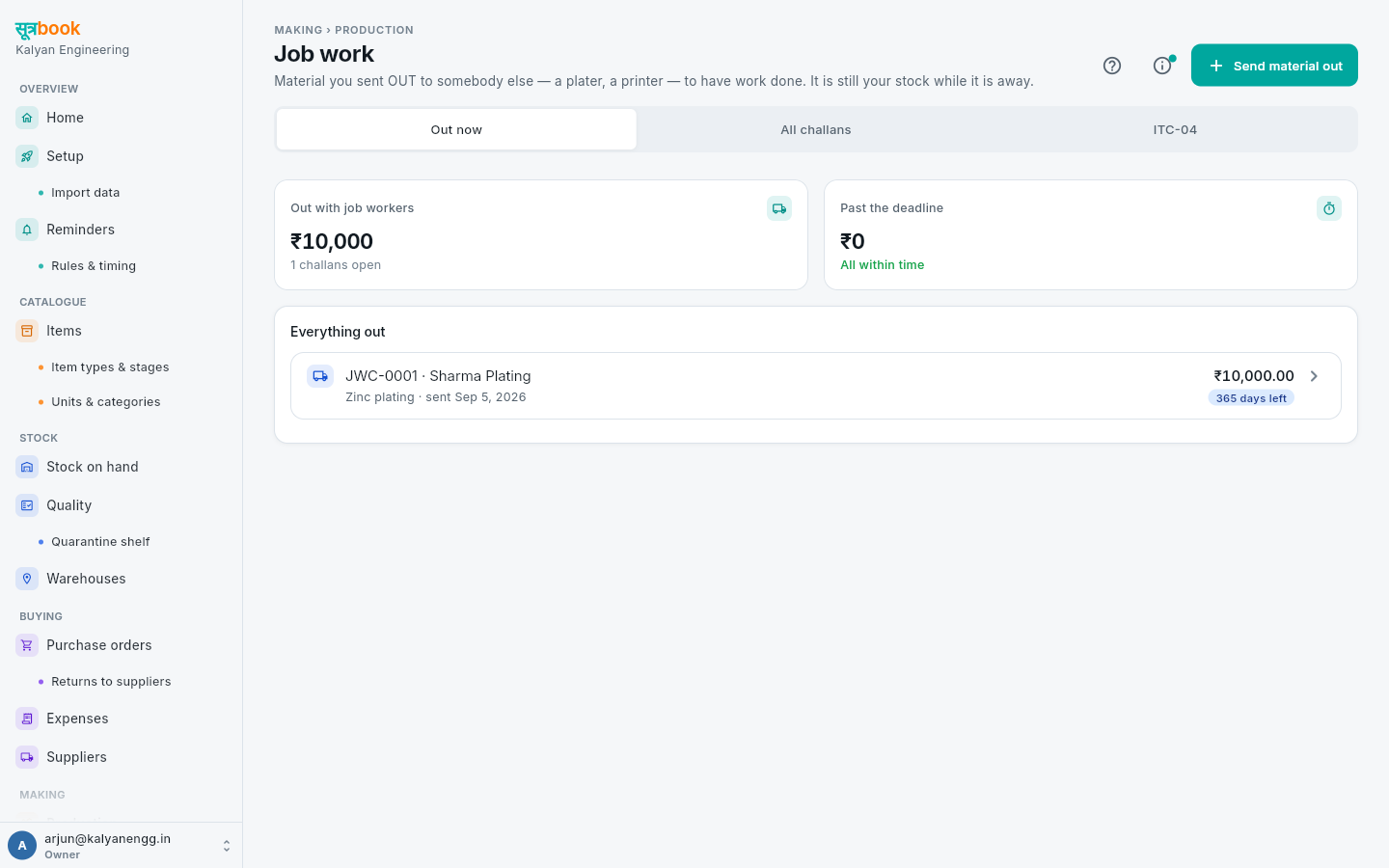1389x868 pixels.
Task: Click the Setup rocket icon
Action: point(27,156)
